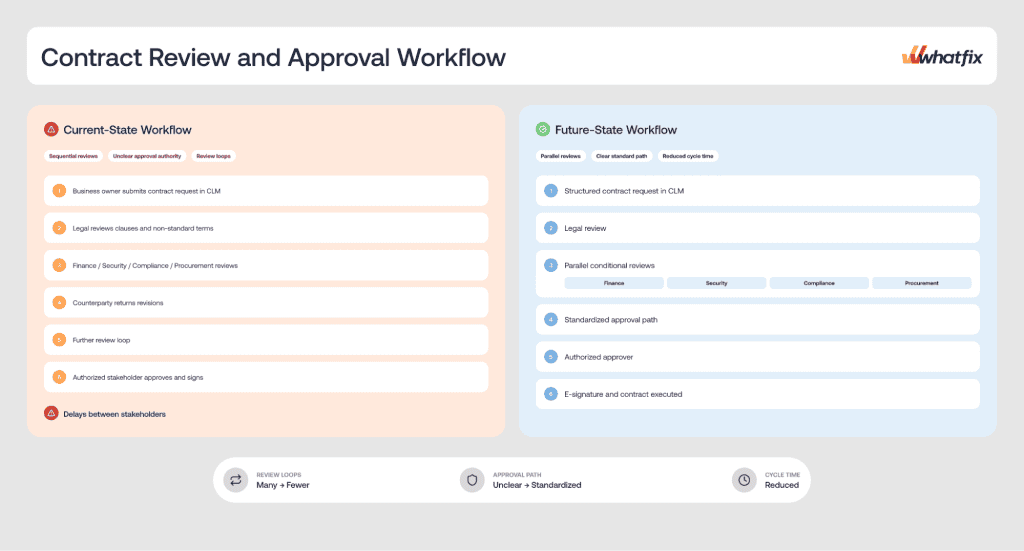Screen dimensions: 1024x551
Task: Click the Whatfix logo
Action: (x=942, y=56)
